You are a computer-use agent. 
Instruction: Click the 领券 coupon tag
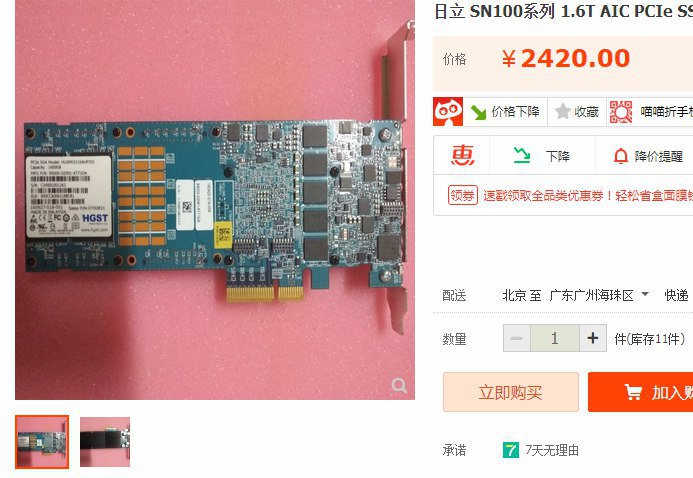tap(463, 195)
